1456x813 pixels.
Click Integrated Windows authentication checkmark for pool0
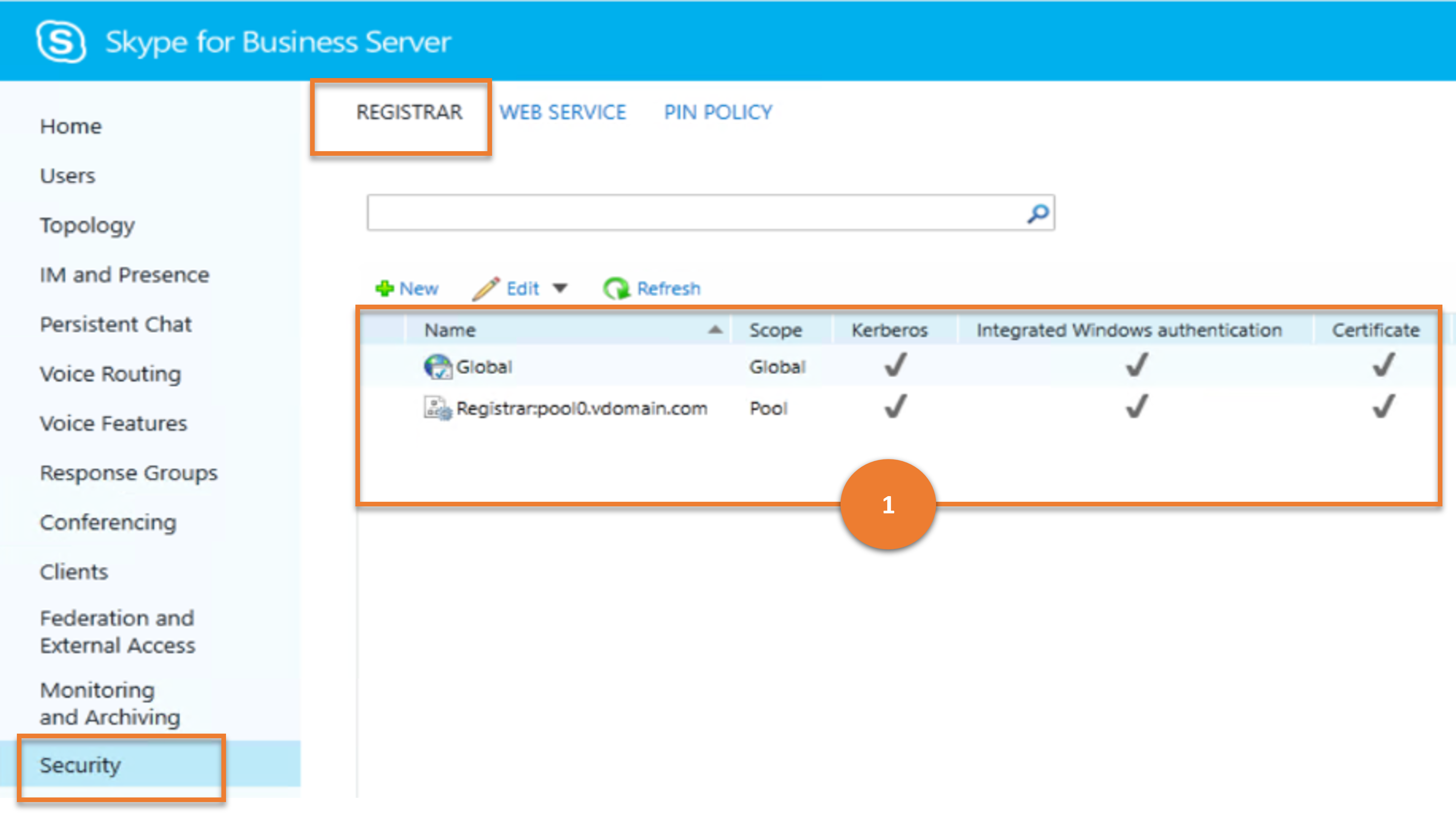1137,406
